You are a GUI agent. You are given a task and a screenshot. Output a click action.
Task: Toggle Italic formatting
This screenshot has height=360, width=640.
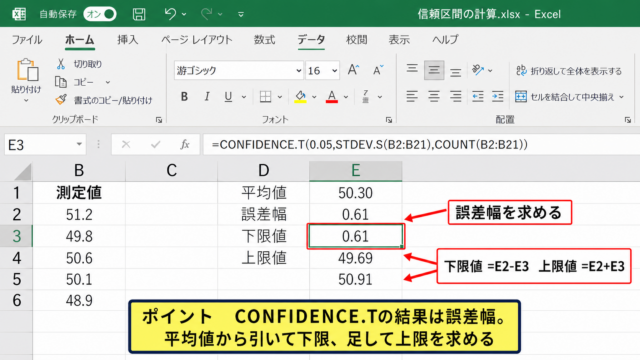click(x=207, y=97)
